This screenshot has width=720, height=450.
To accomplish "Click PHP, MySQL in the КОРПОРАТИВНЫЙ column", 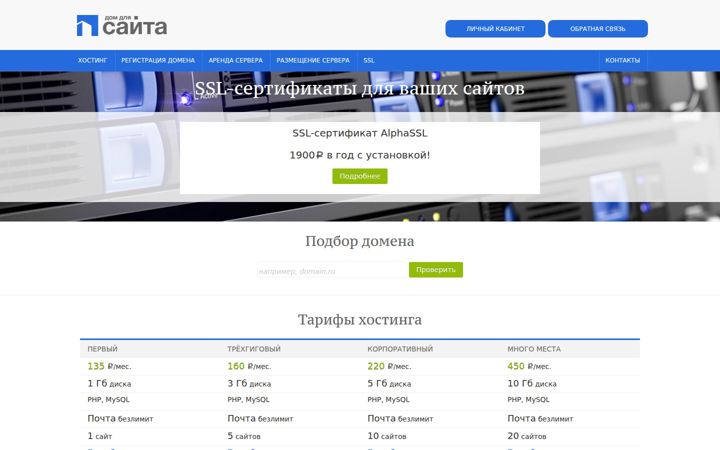I will 388,399.
